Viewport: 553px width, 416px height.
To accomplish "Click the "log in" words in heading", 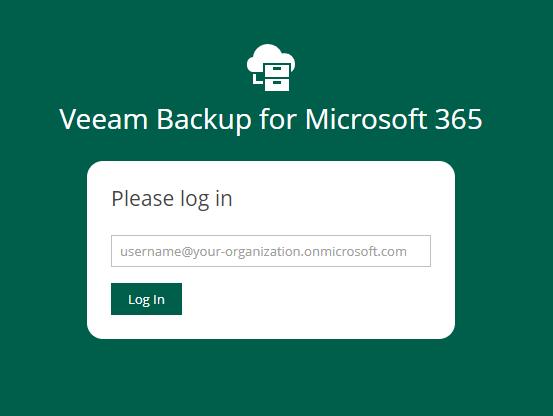I will click(x=206, y=200).
